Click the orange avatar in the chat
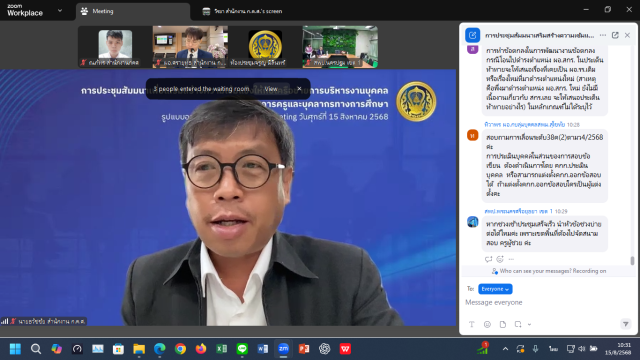640x360 pixels. pyautogui.click(x=473, y=135)
